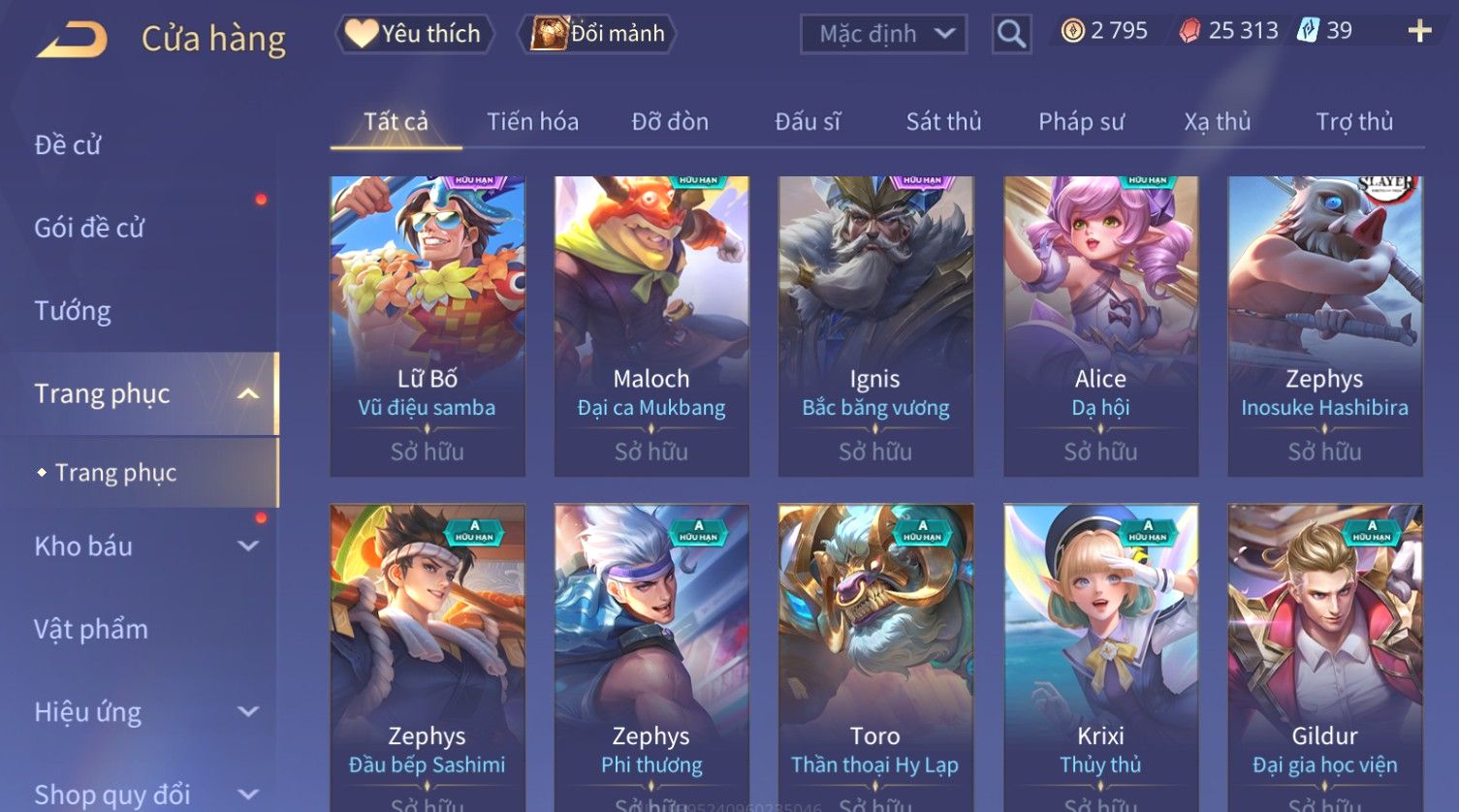The image size is (1459, 812).
Task: Tap the blue voucher currency icon
Action: [x=1308, y=31]
